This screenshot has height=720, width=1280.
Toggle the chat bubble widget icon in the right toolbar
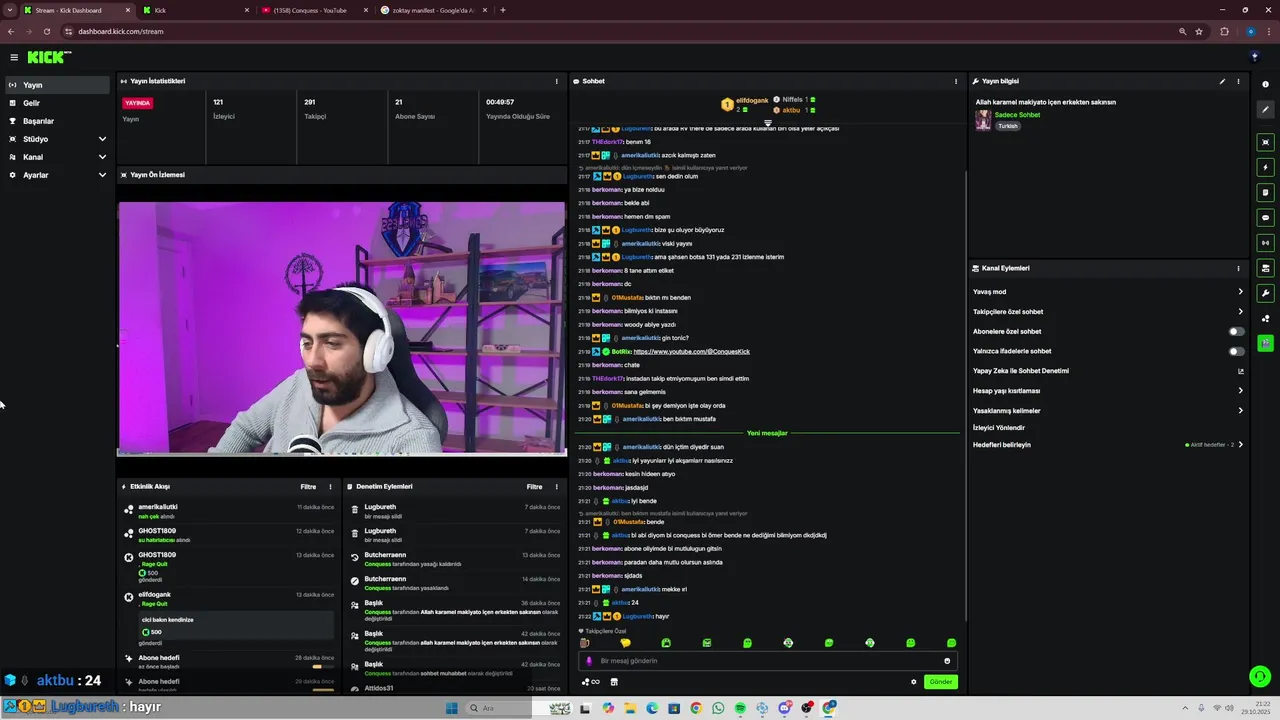pos(1265,217)
